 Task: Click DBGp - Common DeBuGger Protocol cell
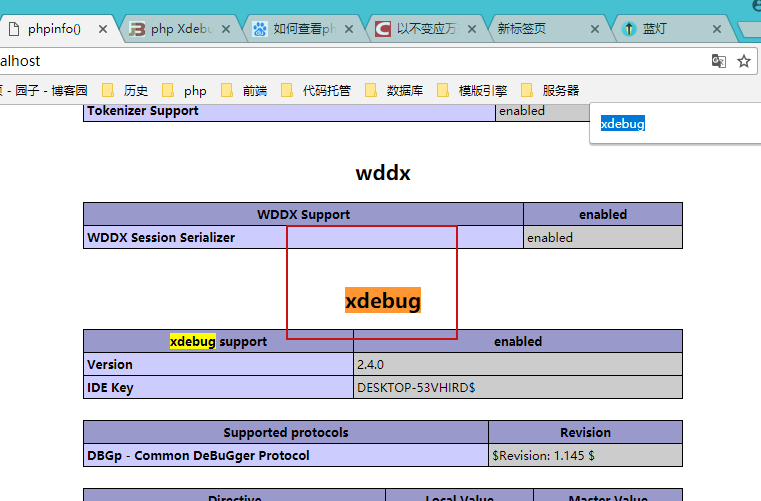coord(286,455)
